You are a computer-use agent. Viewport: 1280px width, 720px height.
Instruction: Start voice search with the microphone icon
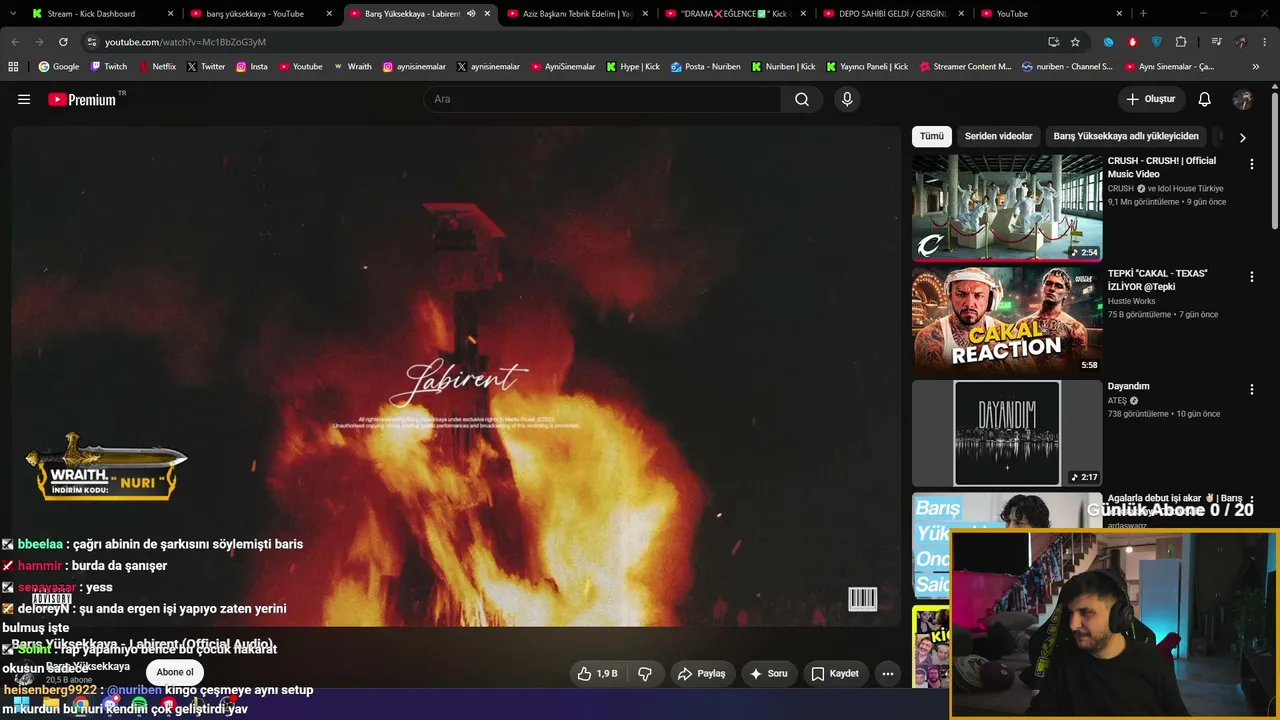847,99
